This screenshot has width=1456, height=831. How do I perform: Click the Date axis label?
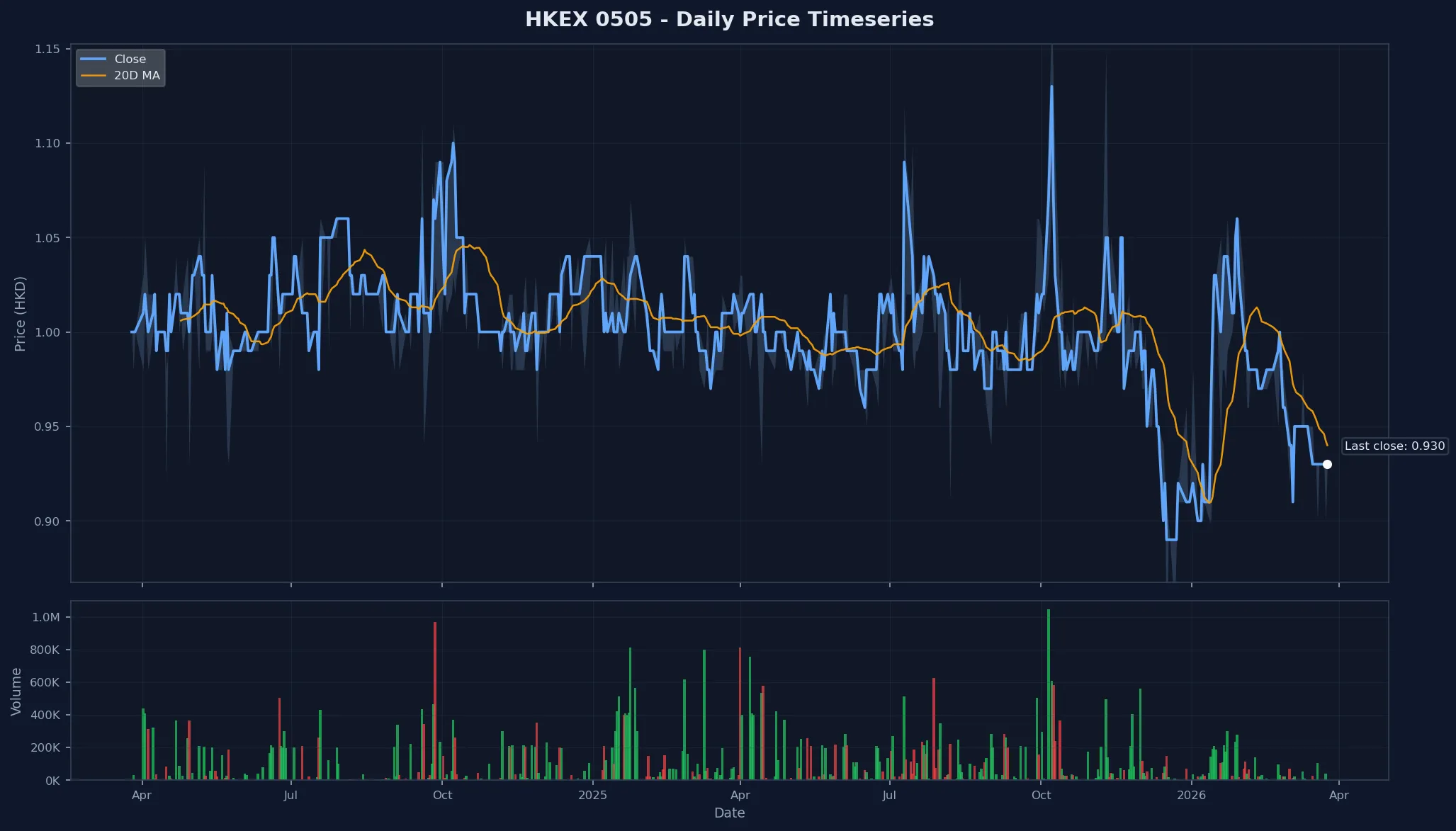pyautogui.click(x=730, y=813)
